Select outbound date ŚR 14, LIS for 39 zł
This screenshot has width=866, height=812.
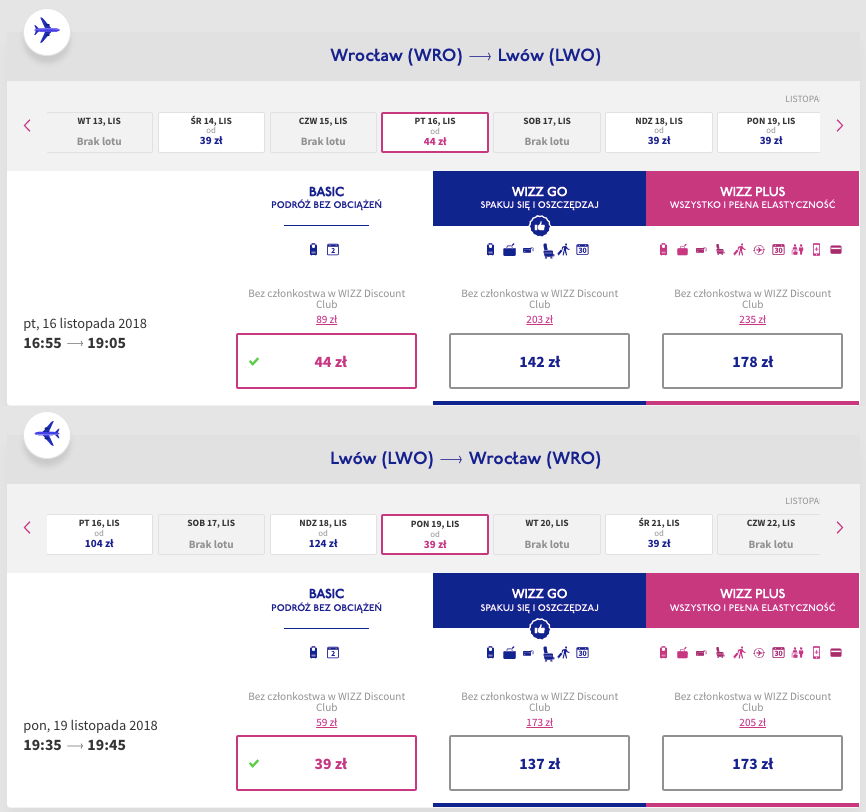(211, 132)
